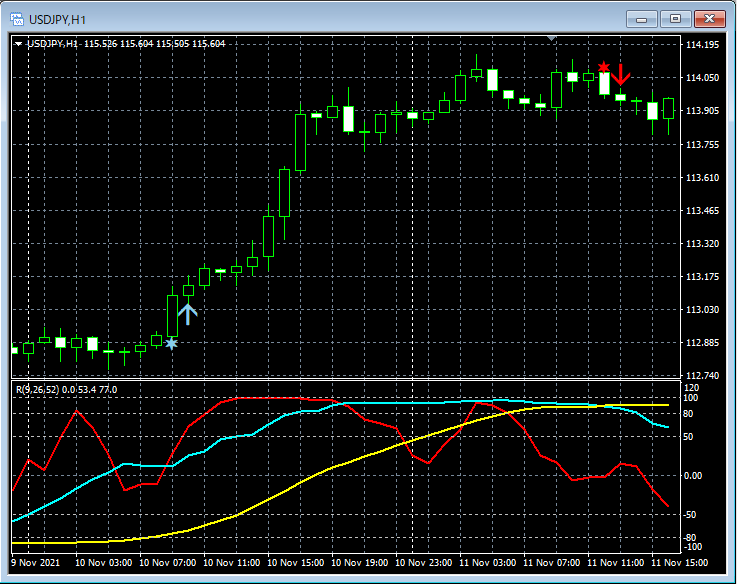Click the 80 level on indicator scale
Screen dimensions: 737x584
point(688,412)
